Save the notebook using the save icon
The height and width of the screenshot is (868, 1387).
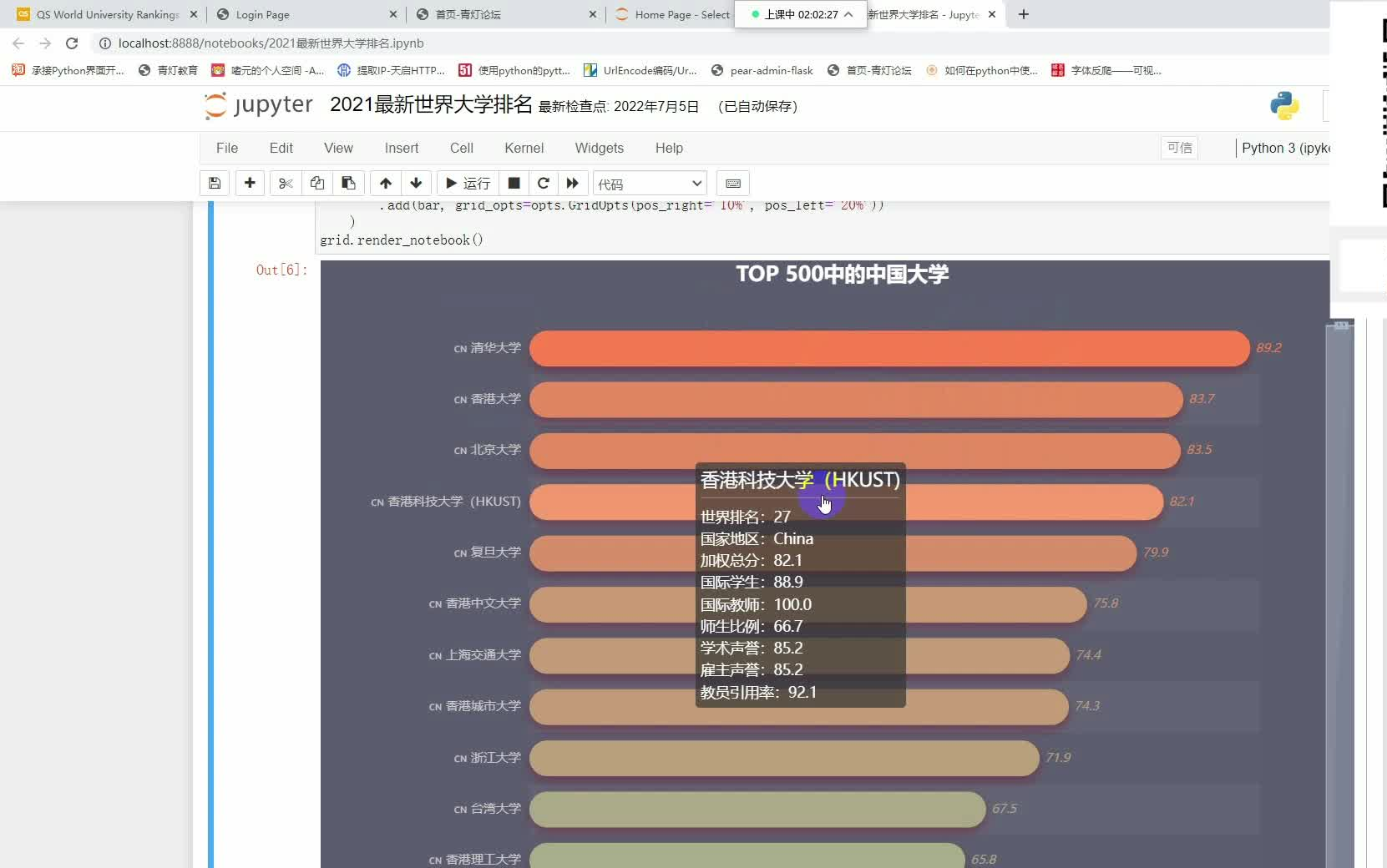click(x=215, y=184)
